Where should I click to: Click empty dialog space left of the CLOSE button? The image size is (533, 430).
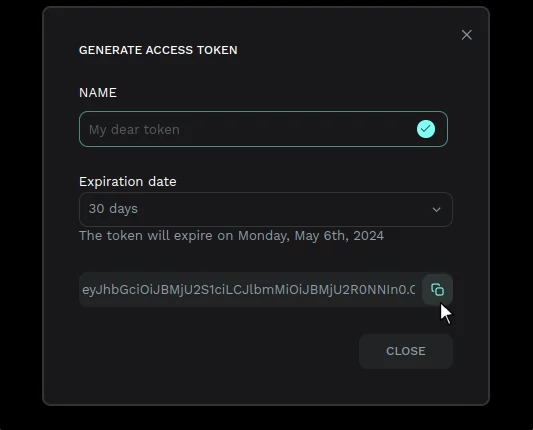pos(218,351)
